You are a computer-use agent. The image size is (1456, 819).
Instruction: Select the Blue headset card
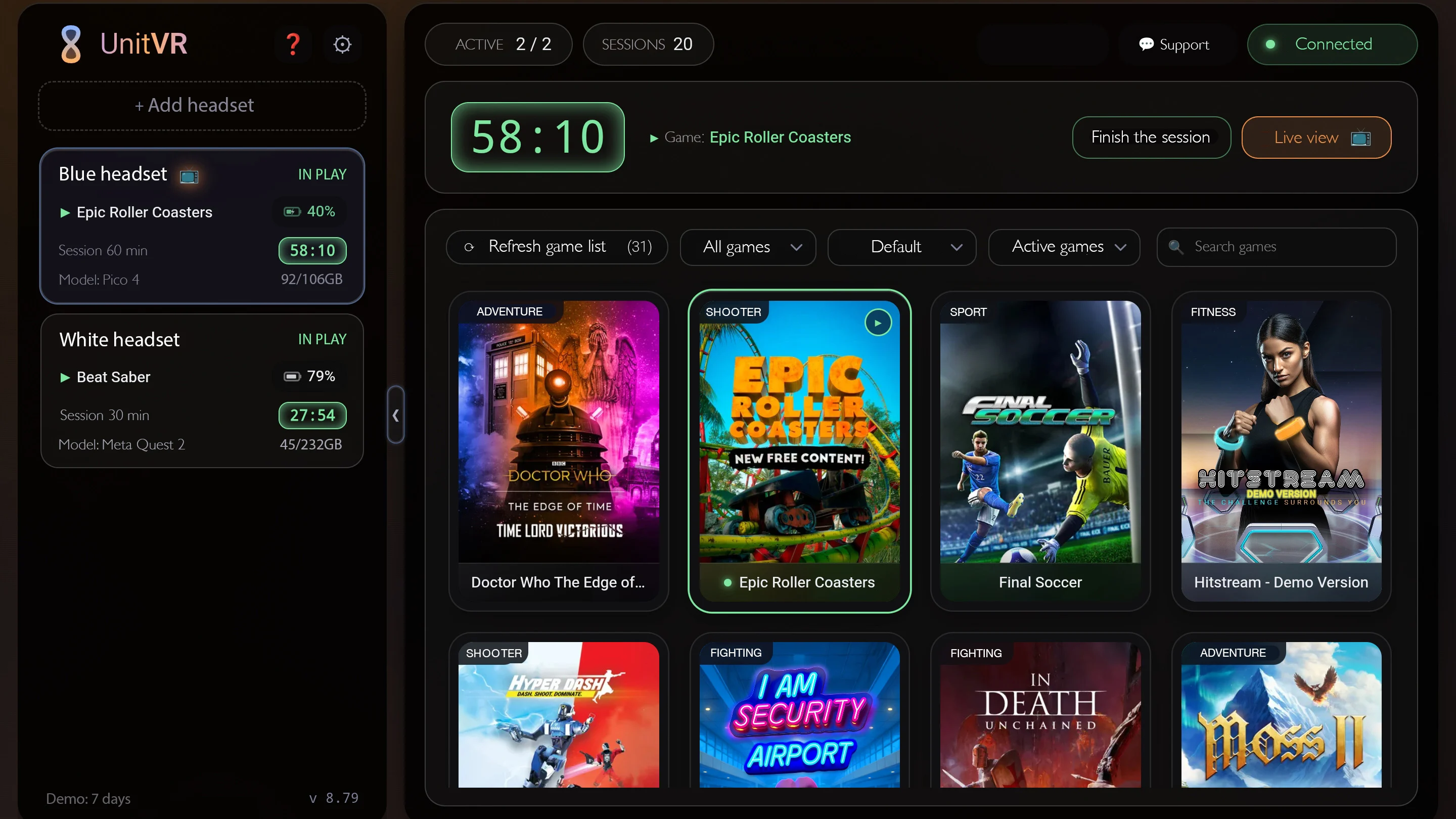point(202,226)
